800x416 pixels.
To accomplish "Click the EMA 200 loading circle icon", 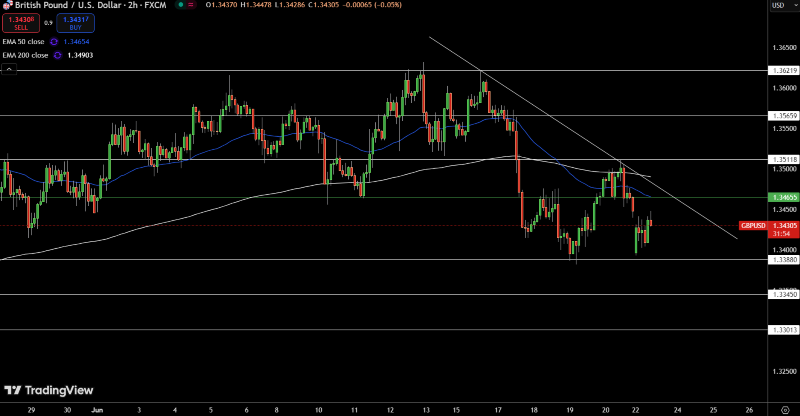I will pyautogui.click(x=58, y=55).
